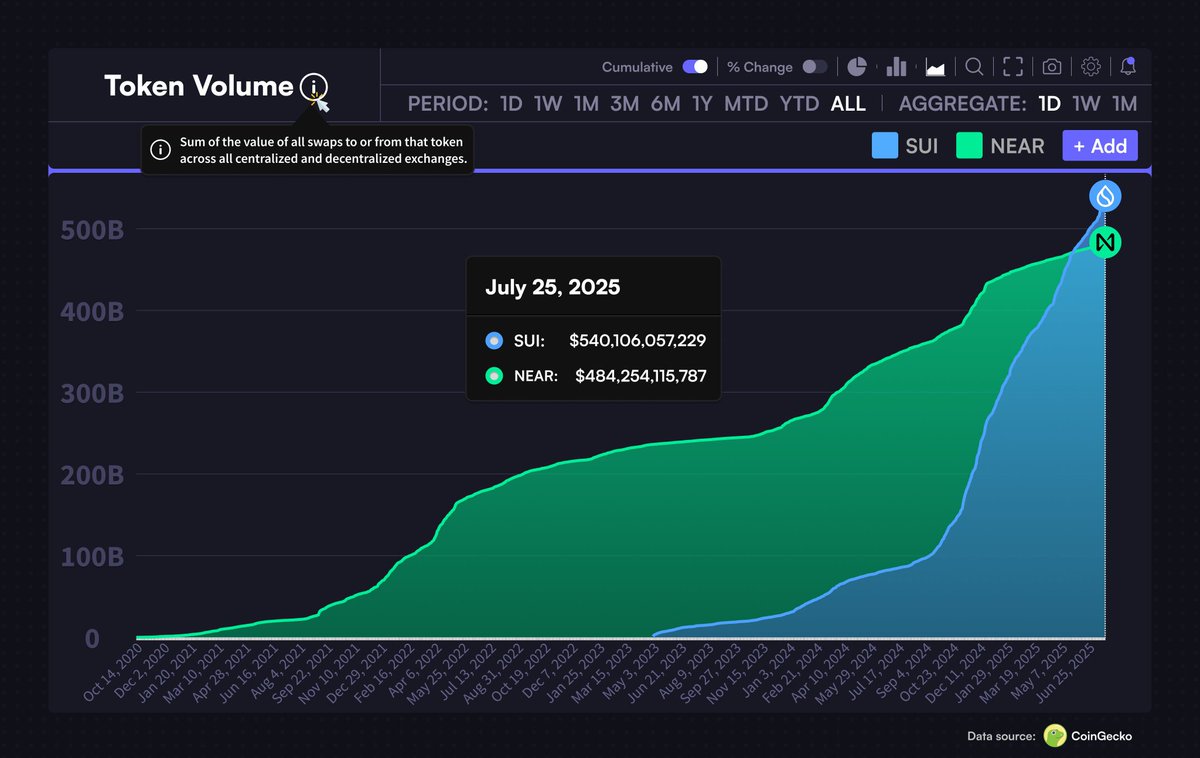
Task: Enable the % Change toggle
Action: (815, 67)
